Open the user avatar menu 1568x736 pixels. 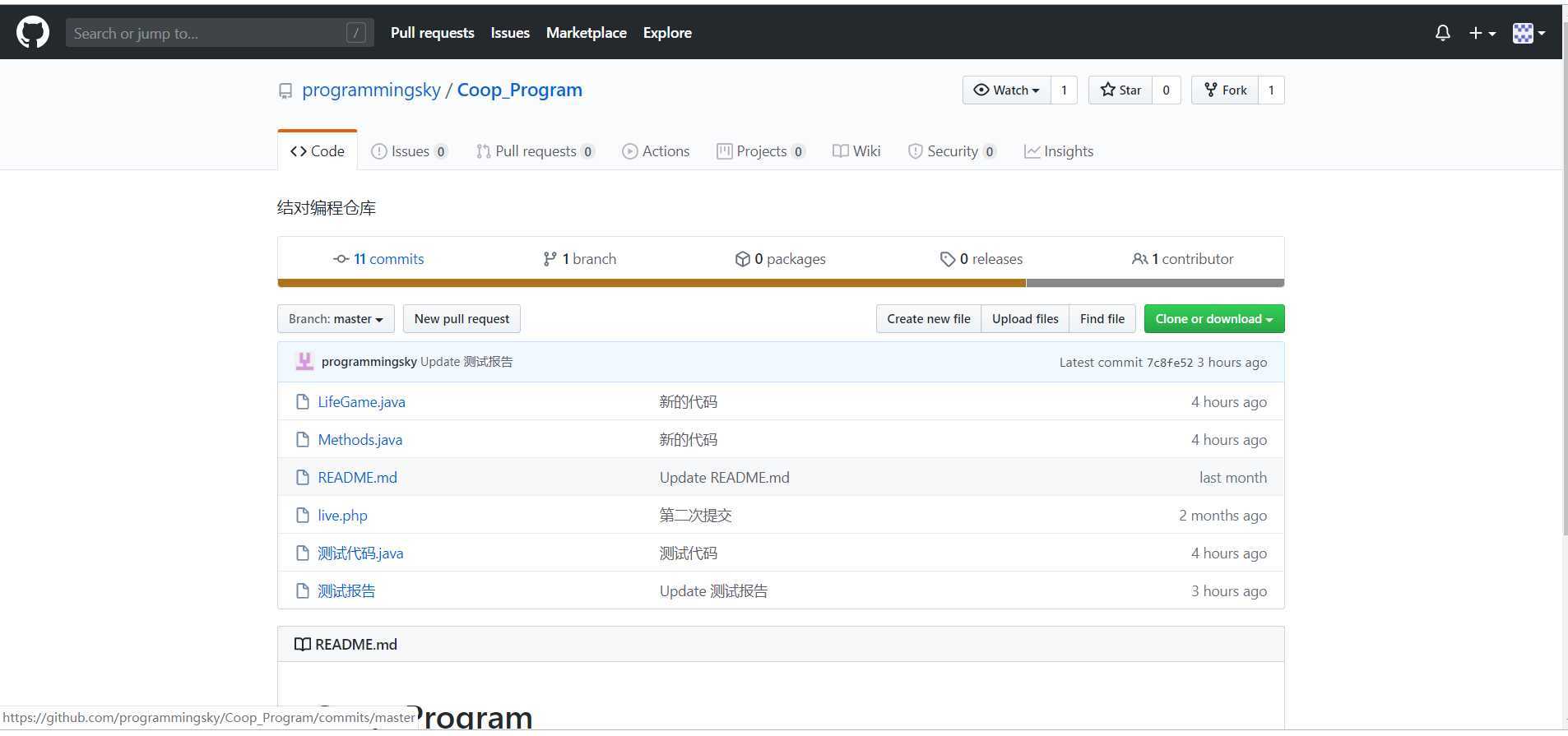(1529, 33)
